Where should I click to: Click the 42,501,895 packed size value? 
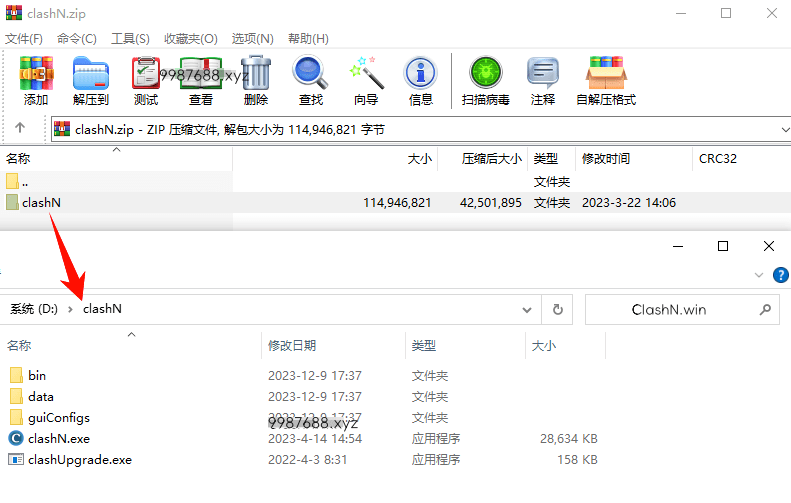(490, 202)
